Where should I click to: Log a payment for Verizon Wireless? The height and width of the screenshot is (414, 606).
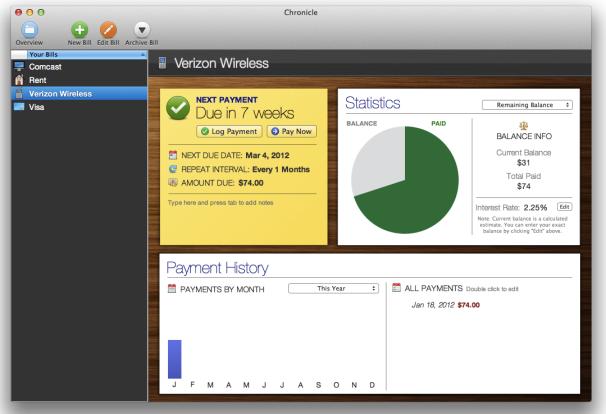(x=229, y=131)
